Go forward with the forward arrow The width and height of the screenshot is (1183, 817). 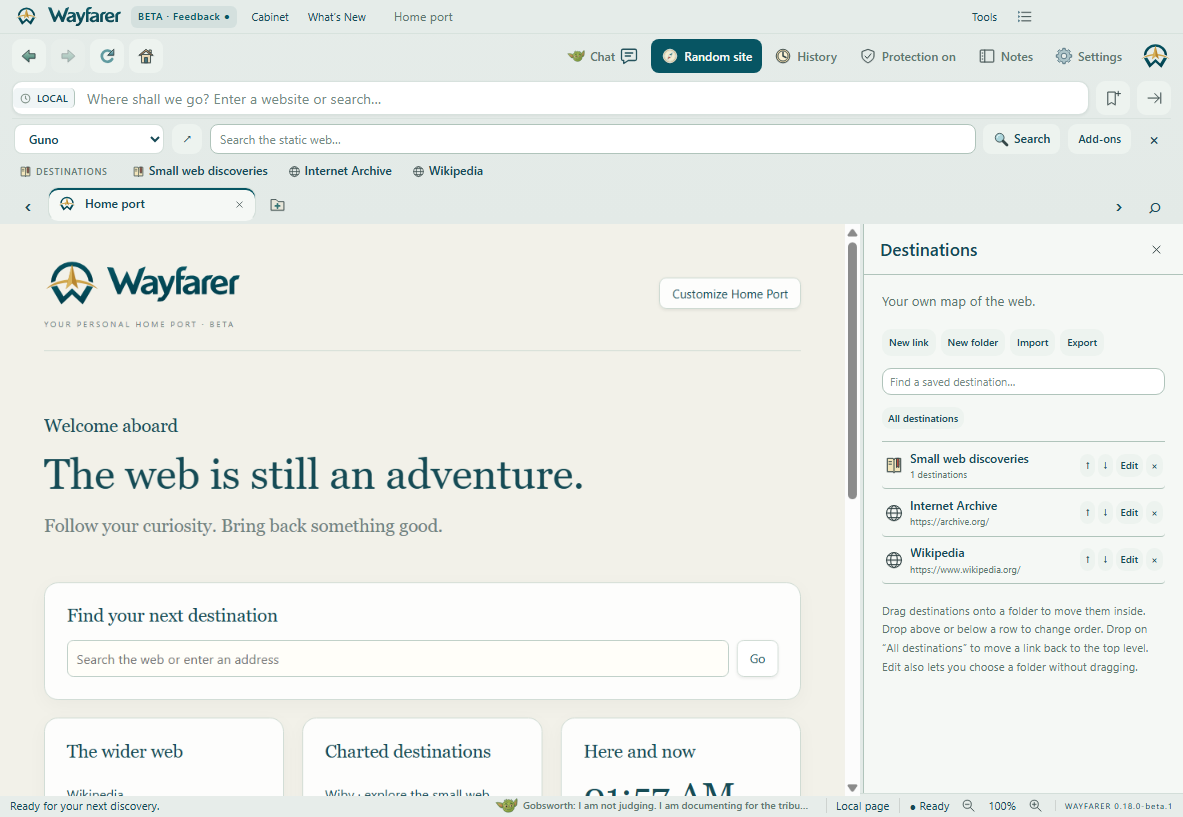68,56
